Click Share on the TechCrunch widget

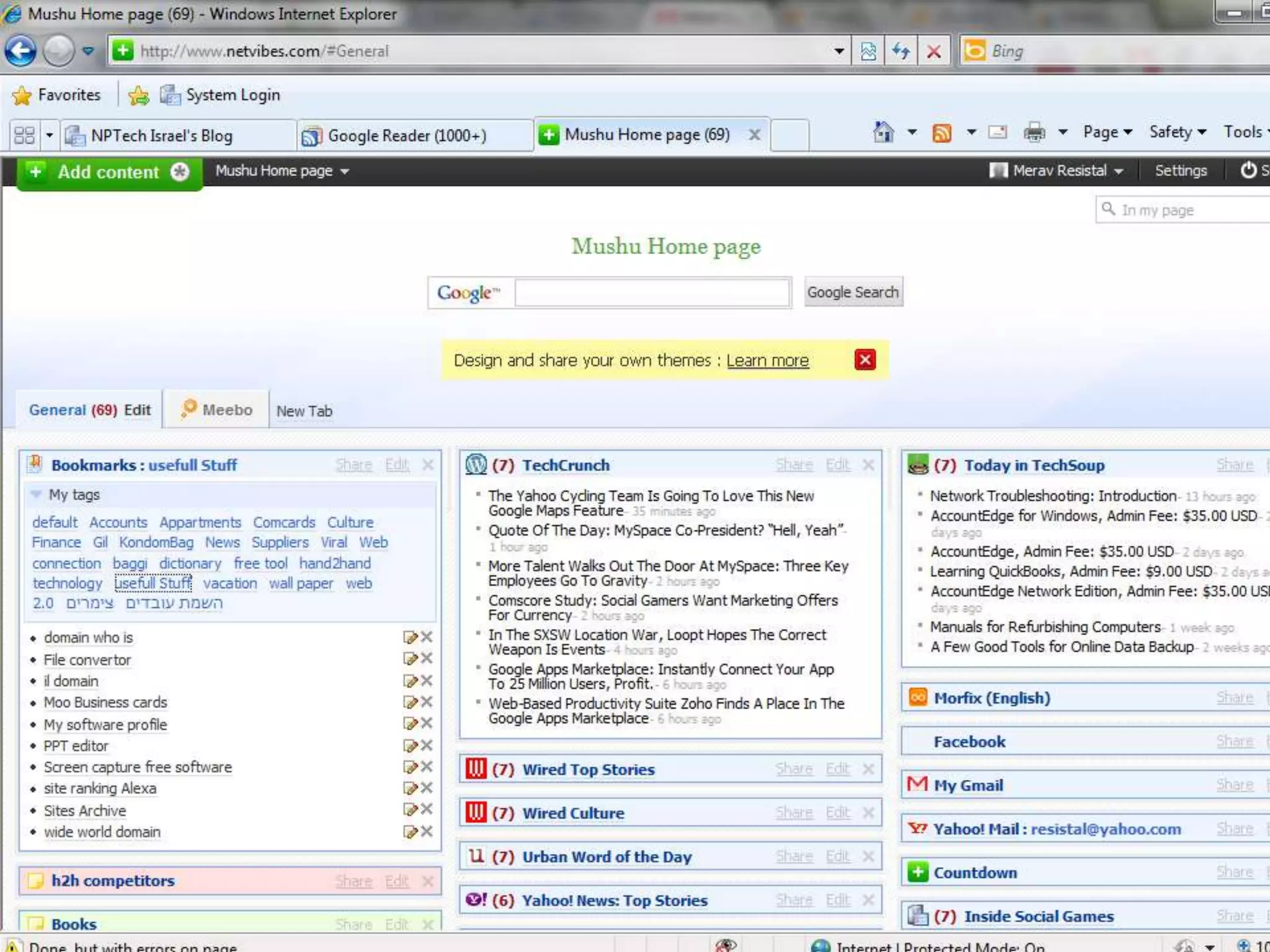794,465
